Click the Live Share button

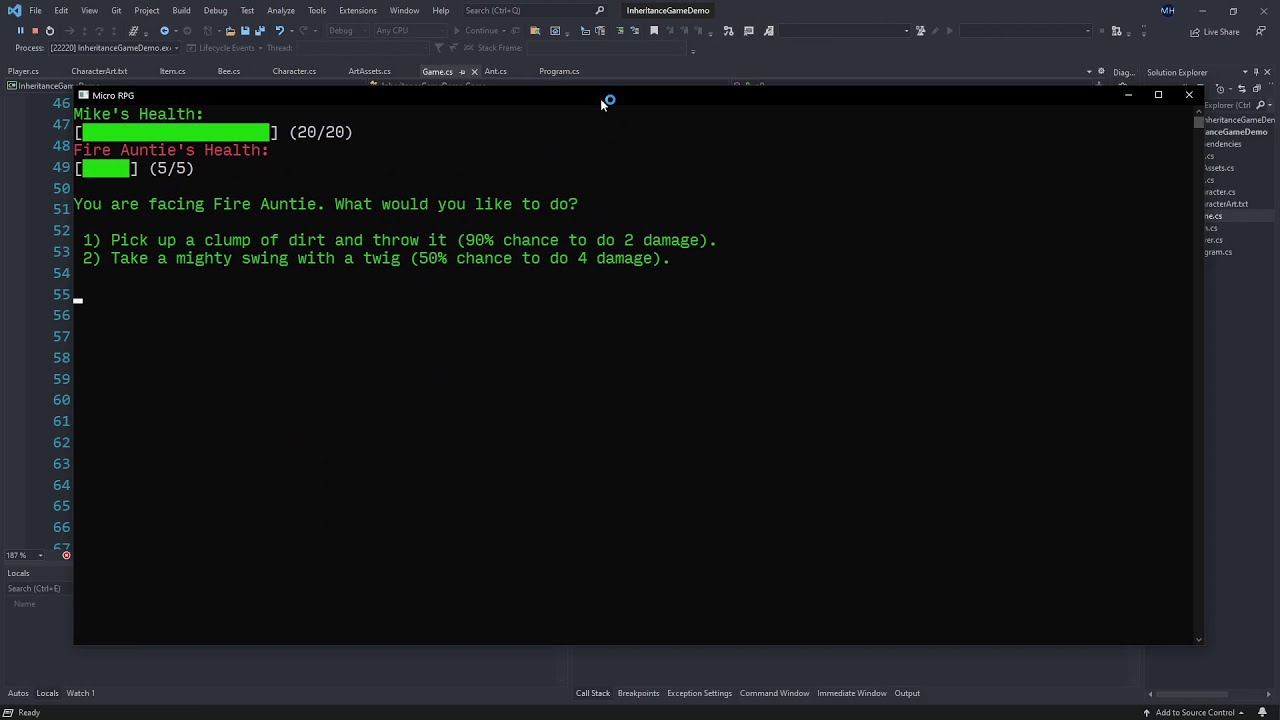(1215, 32)
